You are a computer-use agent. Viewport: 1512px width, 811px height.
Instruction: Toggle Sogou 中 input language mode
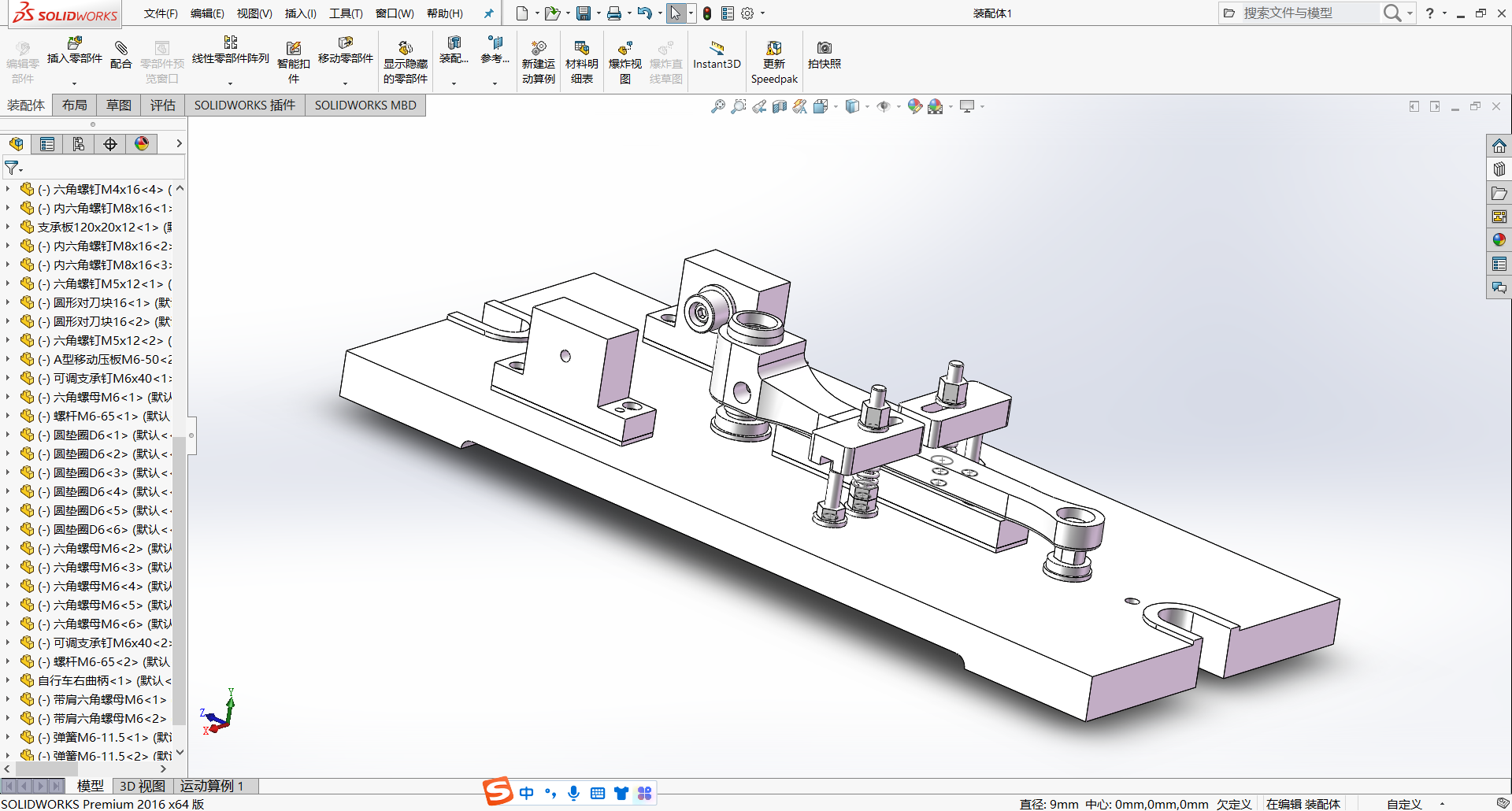pyautogui.click(x=527, y=793)
